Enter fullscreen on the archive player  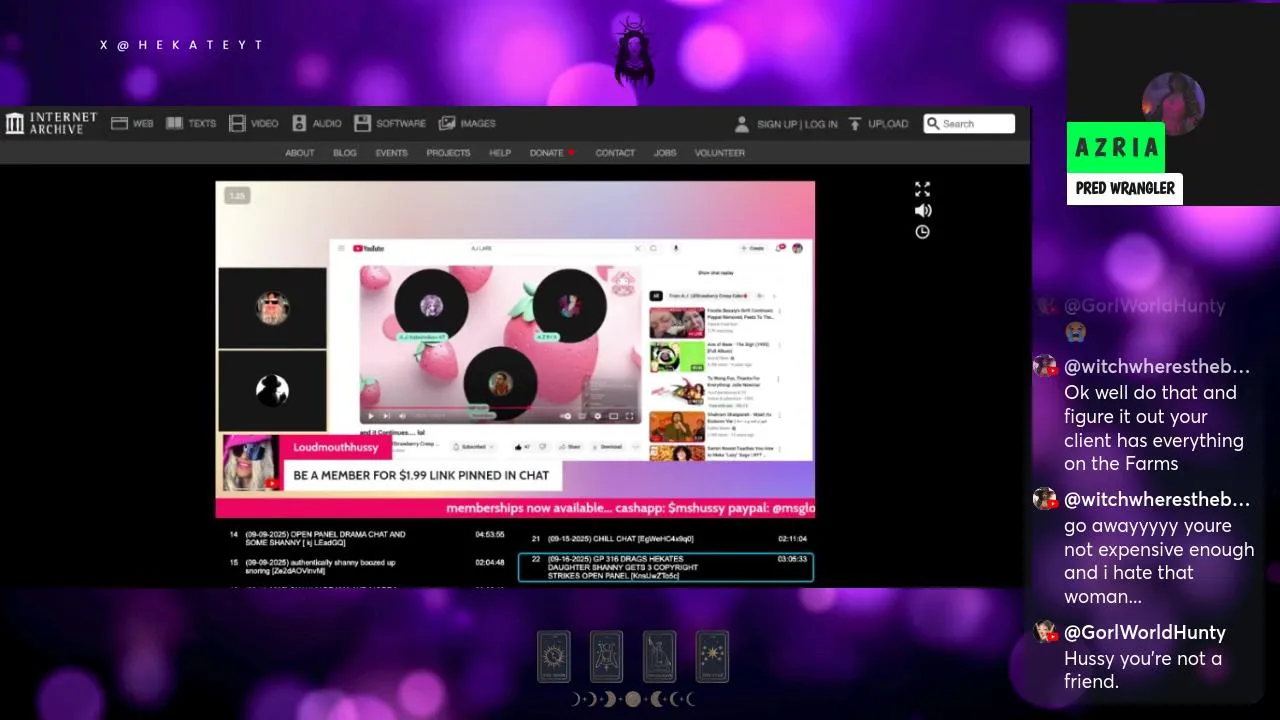pyautogui.click(x=922, y=189)
